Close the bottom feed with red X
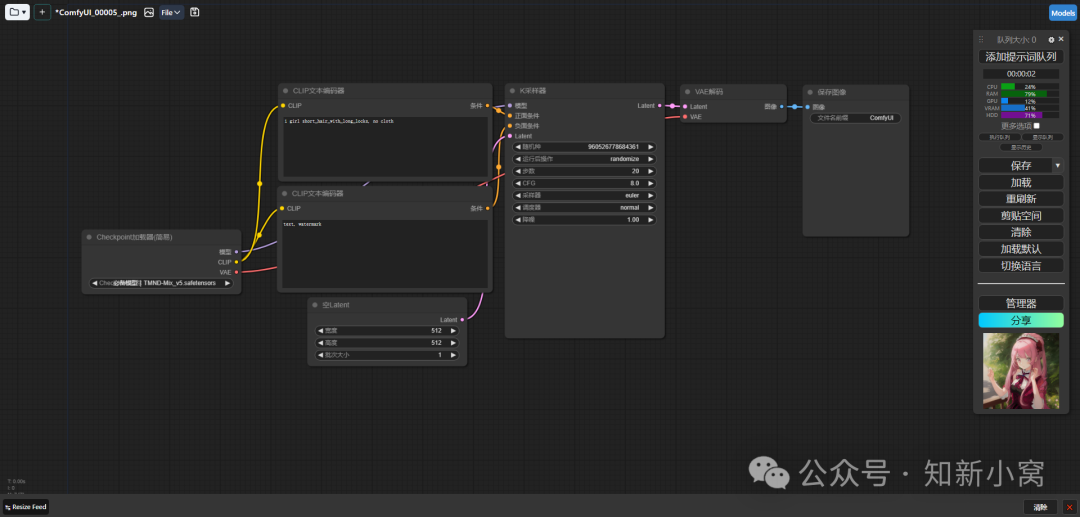This screenshot has height=517, width=1080. point(1069,507)
